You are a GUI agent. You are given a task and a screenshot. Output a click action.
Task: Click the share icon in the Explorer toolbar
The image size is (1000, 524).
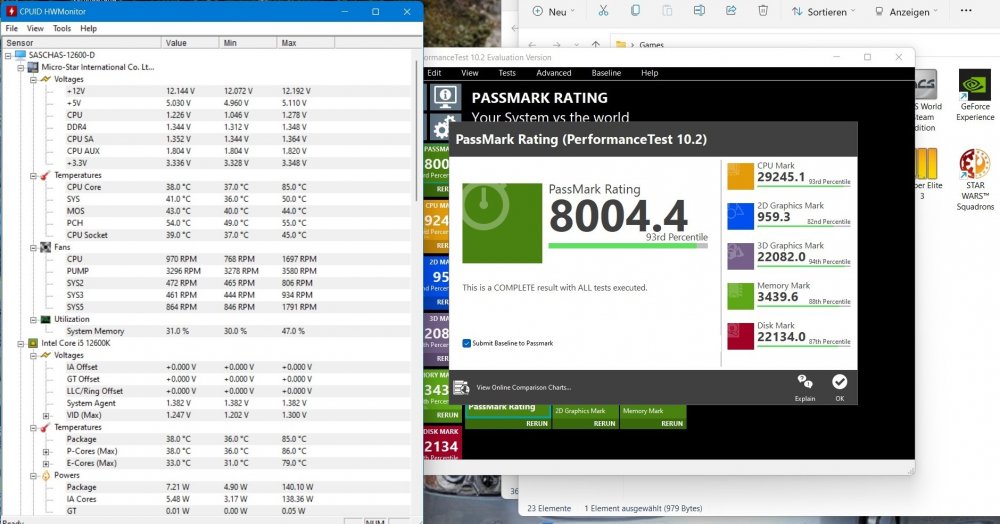coord(731,11)
